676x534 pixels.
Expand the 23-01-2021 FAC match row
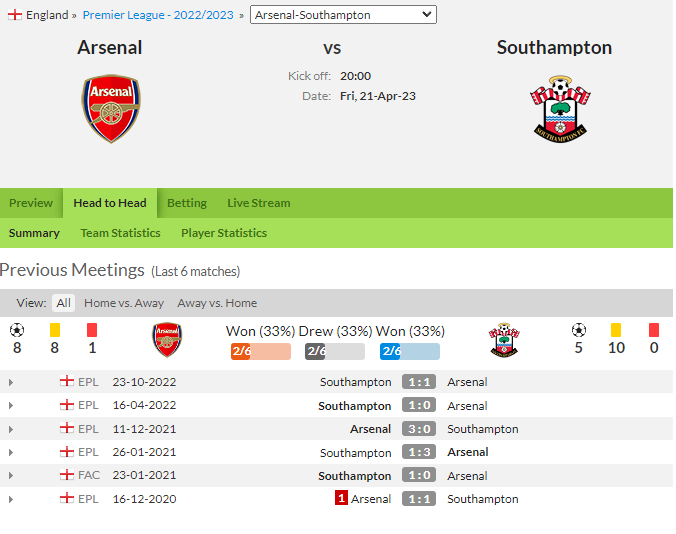pos(11,475)
